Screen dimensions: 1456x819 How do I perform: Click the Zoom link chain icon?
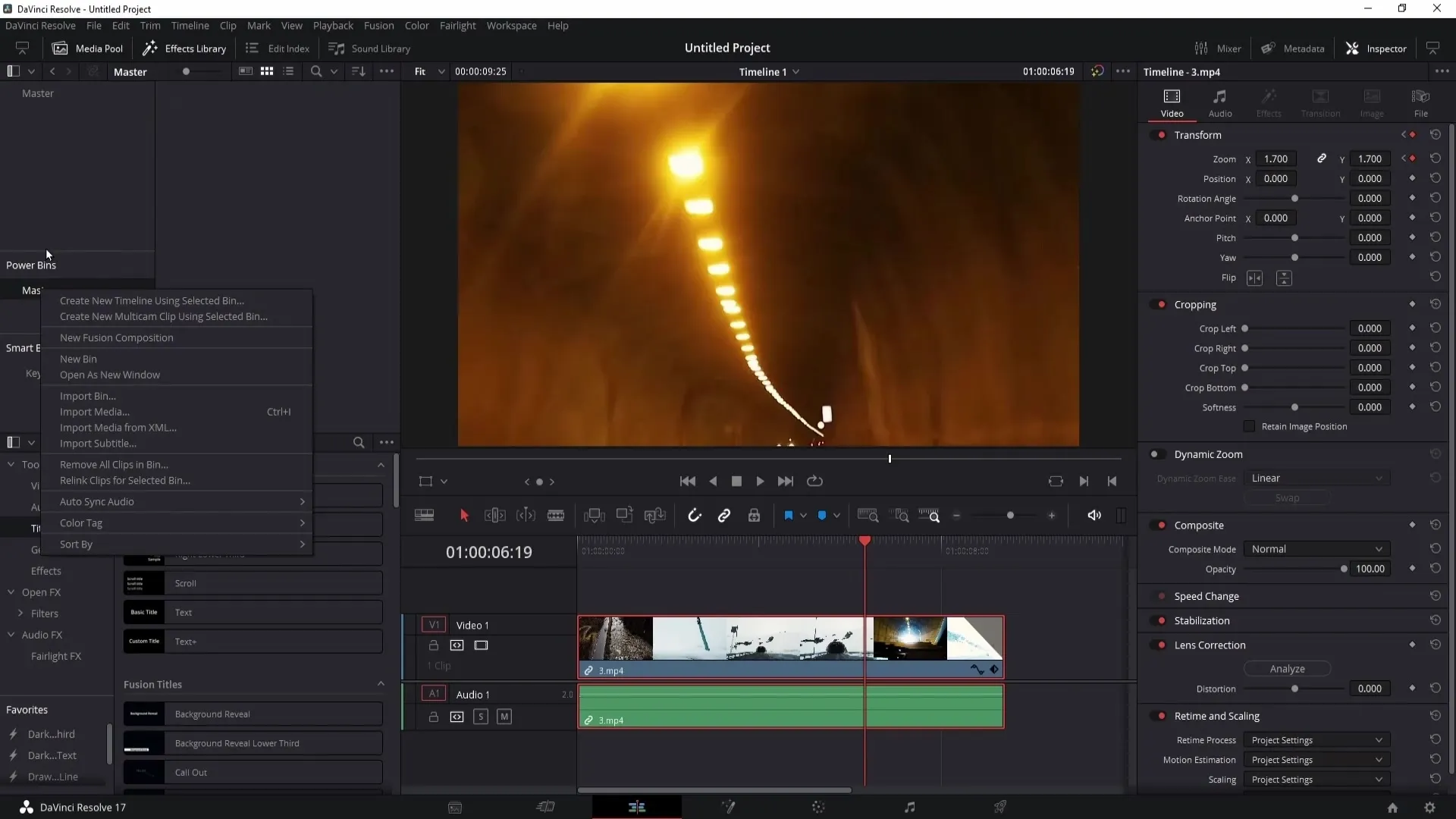pos(1321,158)
